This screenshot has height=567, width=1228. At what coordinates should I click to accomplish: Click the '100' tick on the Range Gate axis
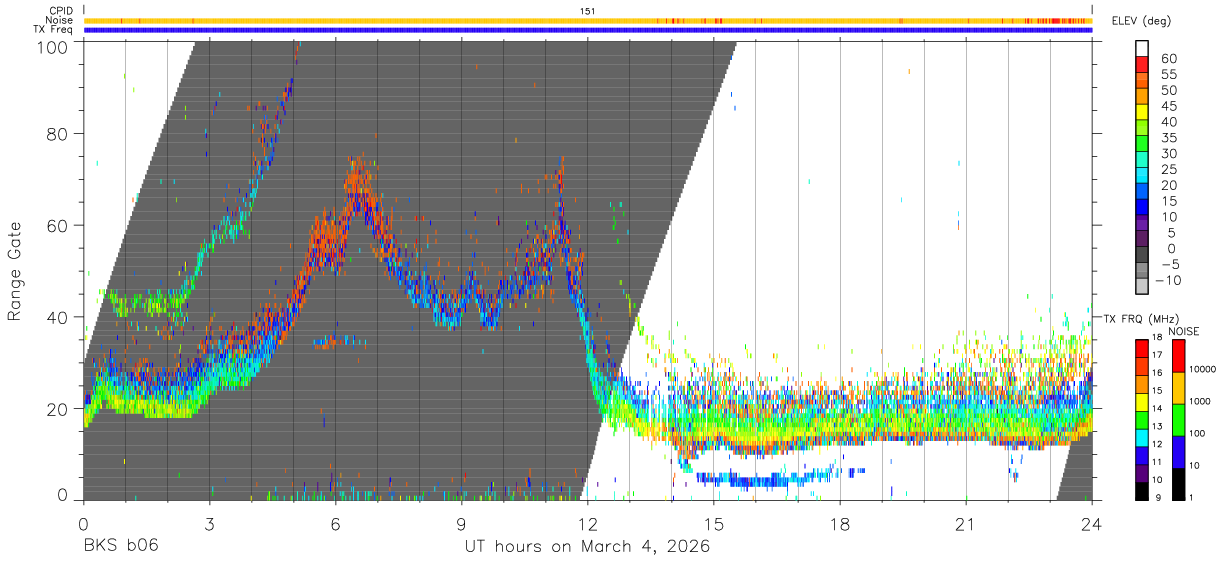coord(52,46)
